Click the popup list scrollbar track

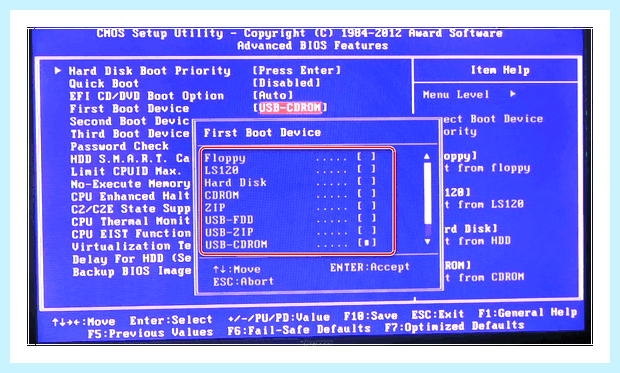click(x=427, y=199)
